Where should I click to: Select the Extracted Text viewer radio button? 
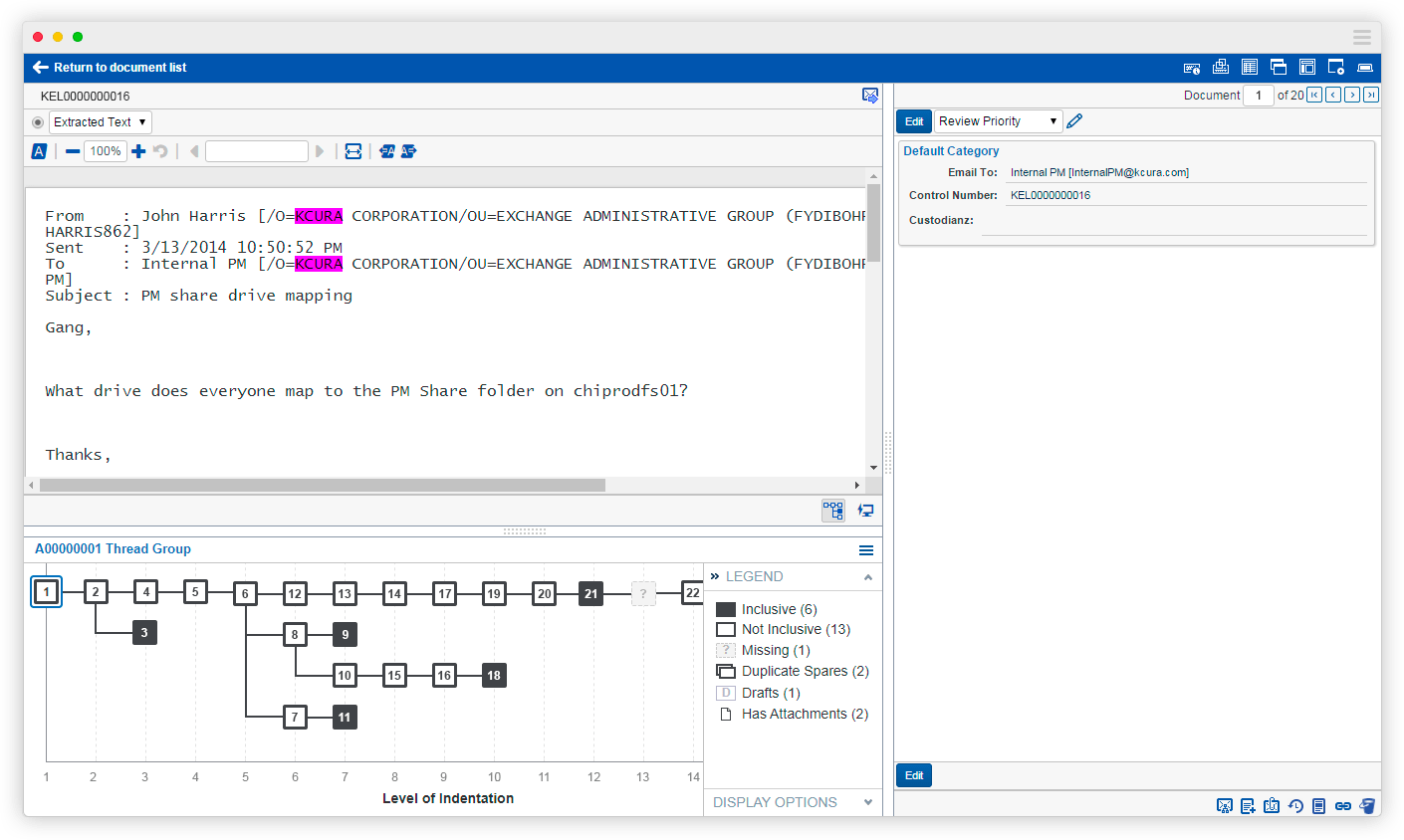37,121
